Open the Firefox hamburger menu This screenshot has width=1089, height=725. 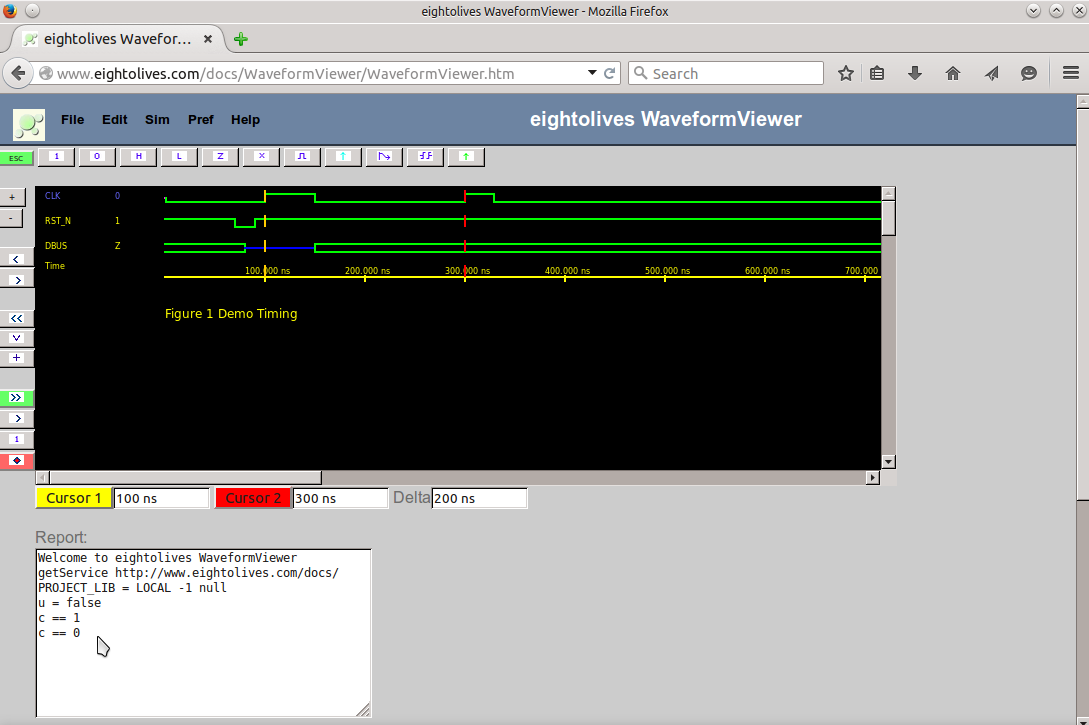click(1070, 73)
